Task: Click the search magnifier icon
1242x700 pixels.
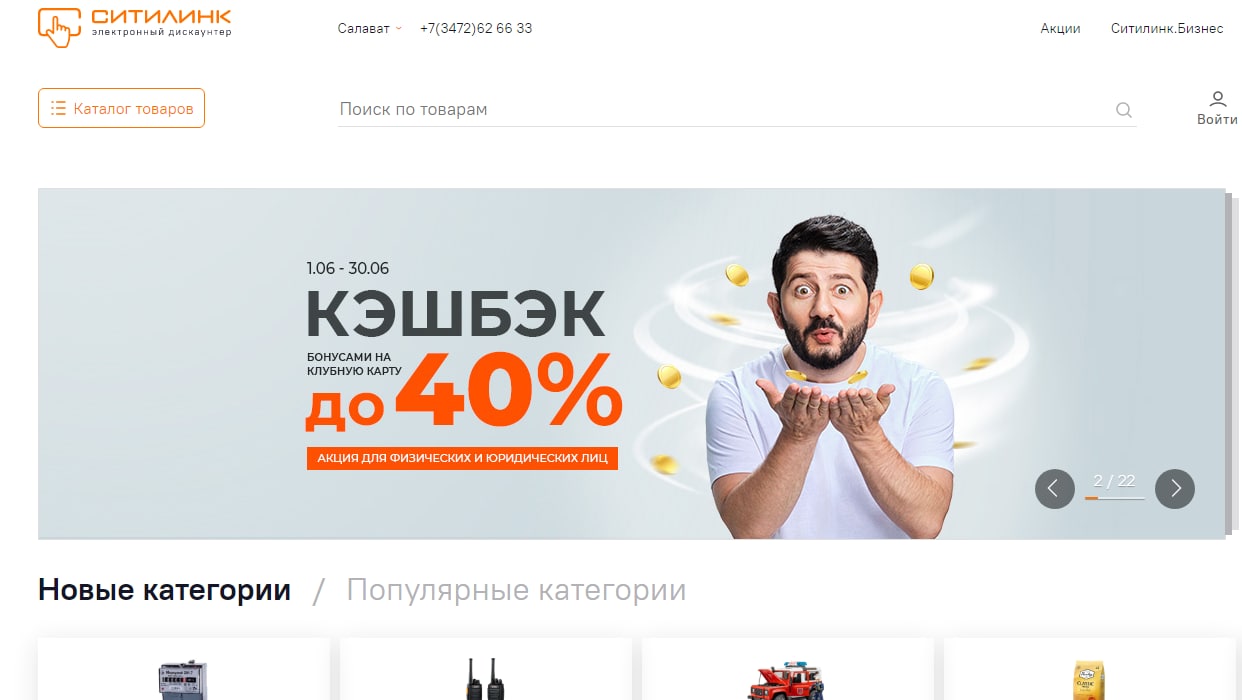Action: pyautogui.click(x=1124, y=110)
